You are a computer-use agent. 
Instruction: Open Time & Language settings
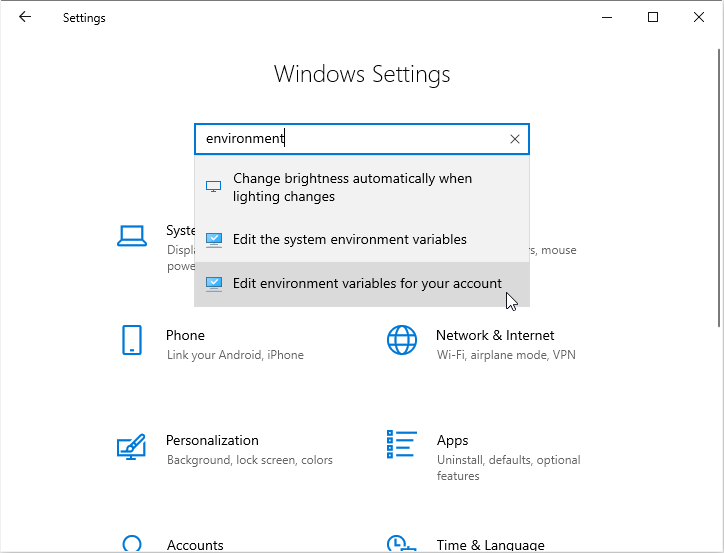[490, 545]
